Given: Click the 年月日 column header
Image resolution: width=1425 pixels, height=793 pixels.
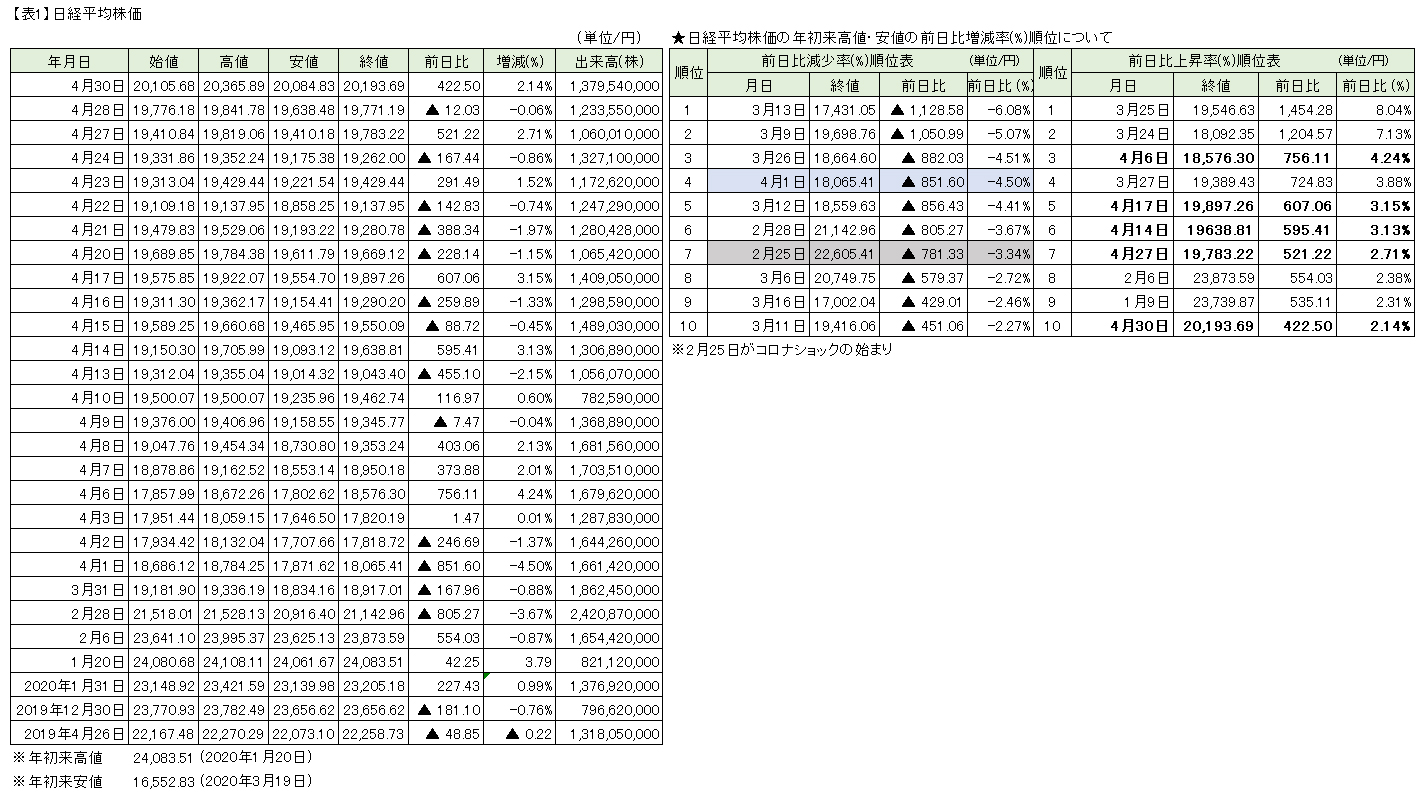Looking at the screenshot, I should (x=70, y=62).
